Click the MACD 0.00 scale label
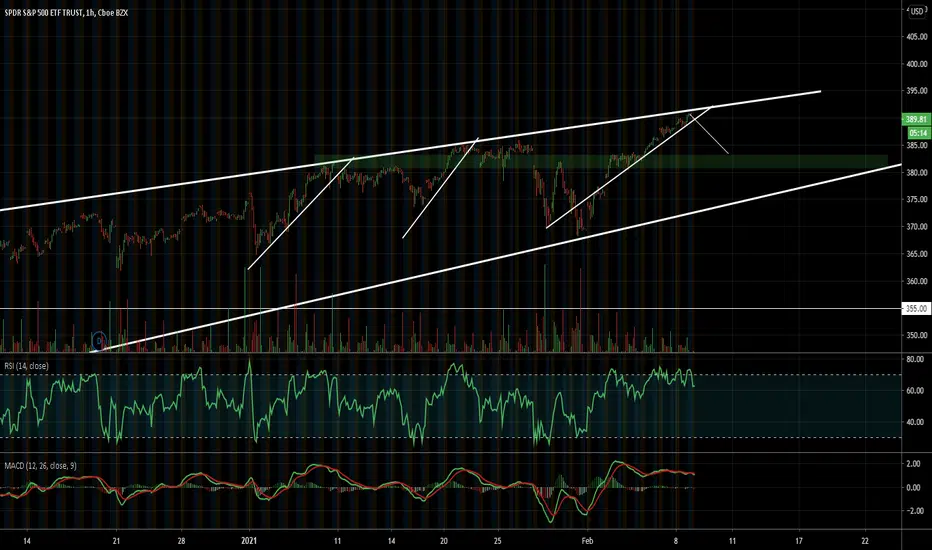This screenshot has height=550, width=932. point(916,488)
